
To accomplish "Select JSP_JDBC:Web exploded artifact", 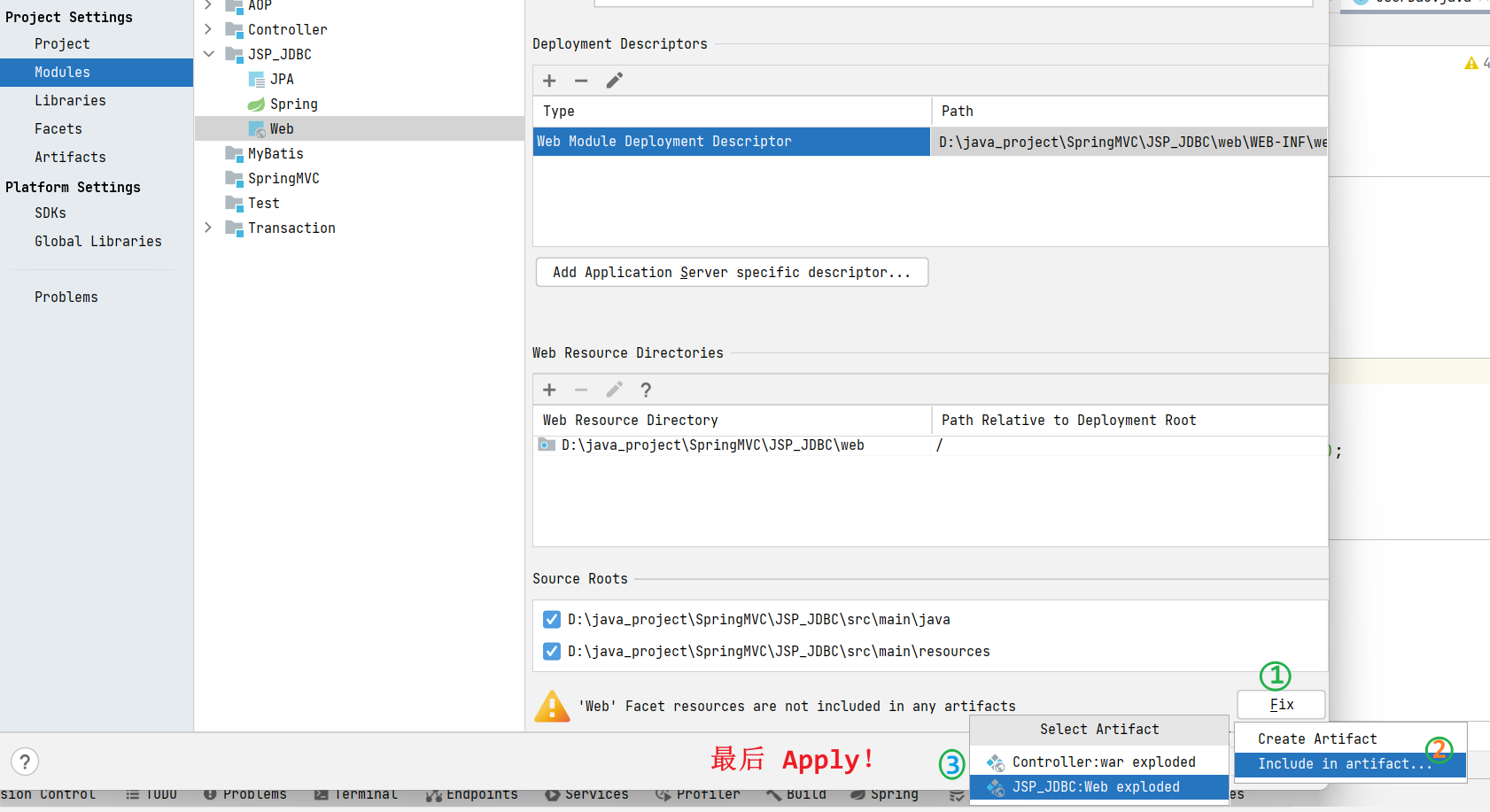I will click(x=1098, y=787).
